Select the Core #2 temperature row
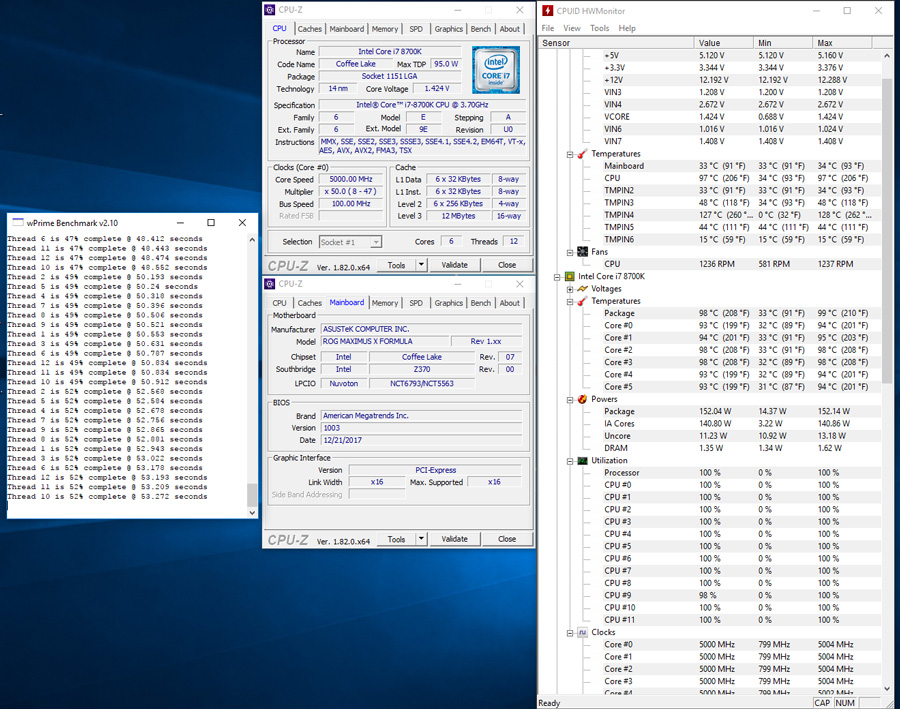 (x=618, y=350)
